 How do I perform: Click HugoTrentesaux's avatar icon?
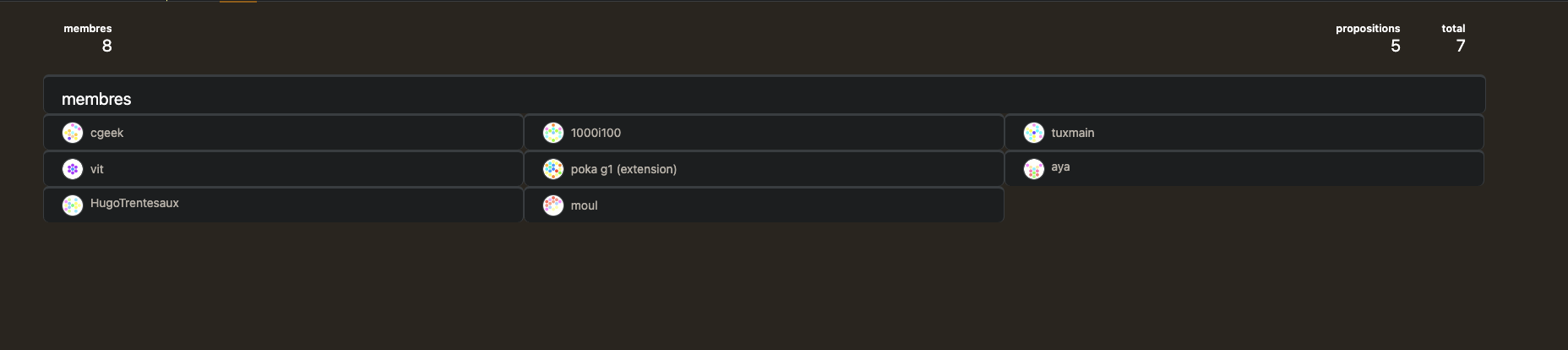[73, 205]
